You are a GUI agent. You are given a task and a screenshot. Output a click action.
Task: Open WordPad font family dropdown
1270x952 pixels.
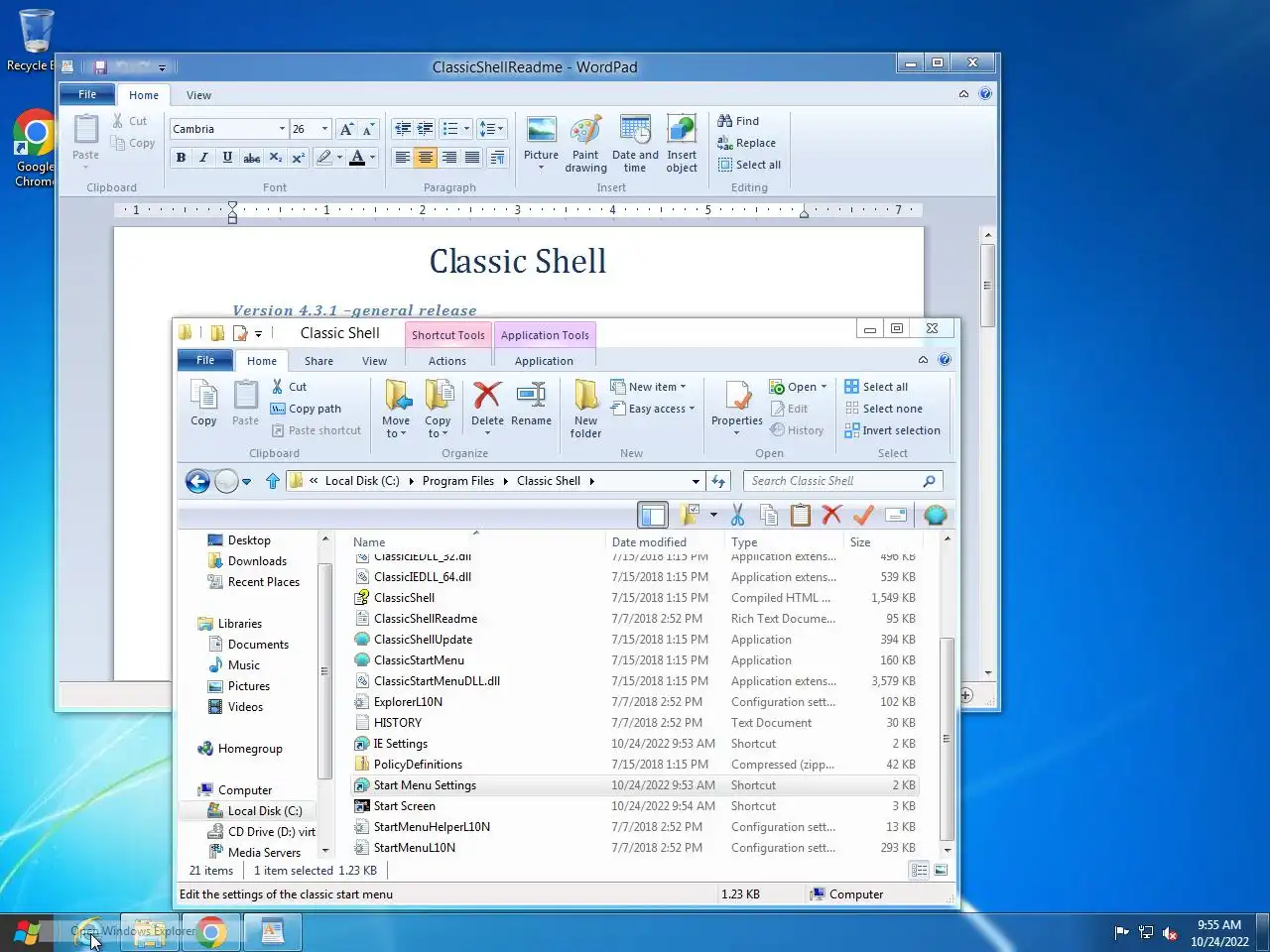click(282, 129)
